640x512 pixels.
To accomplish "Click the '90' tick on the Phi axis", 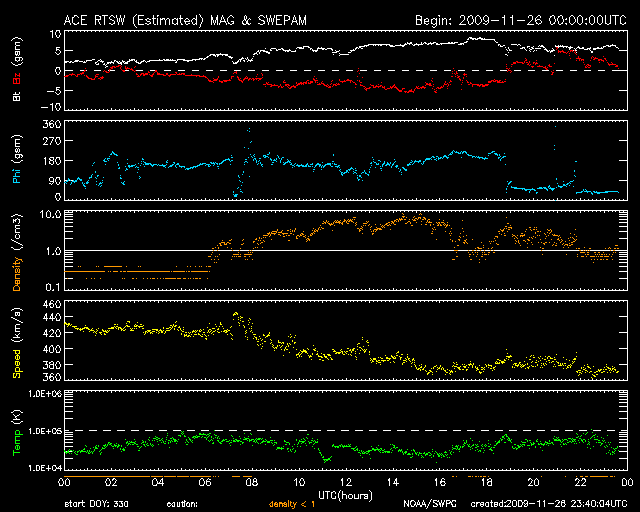I will point(55,180).
